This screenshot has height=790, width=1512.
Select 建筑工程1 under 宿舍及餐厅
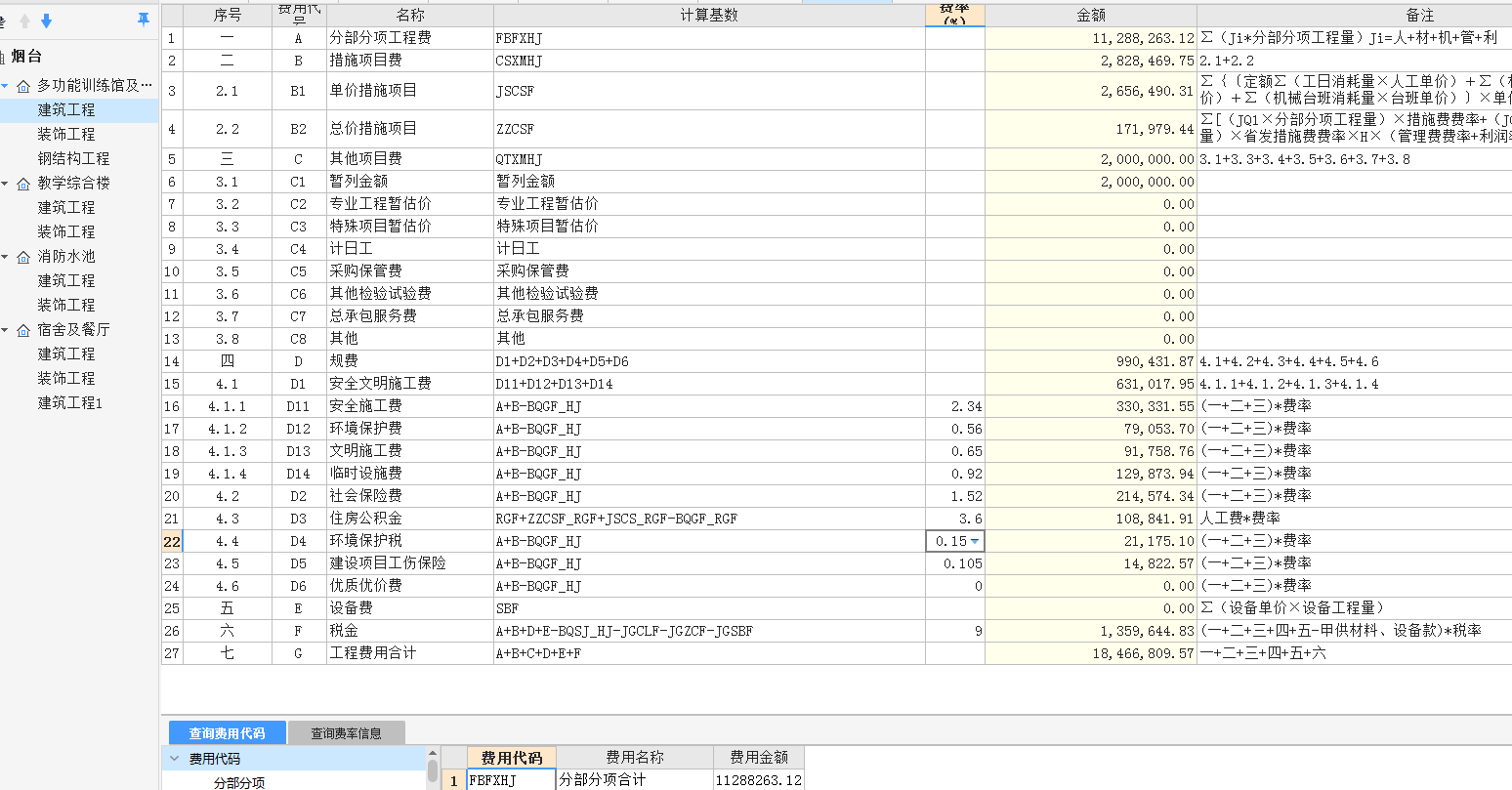click(x=70, y=402)
